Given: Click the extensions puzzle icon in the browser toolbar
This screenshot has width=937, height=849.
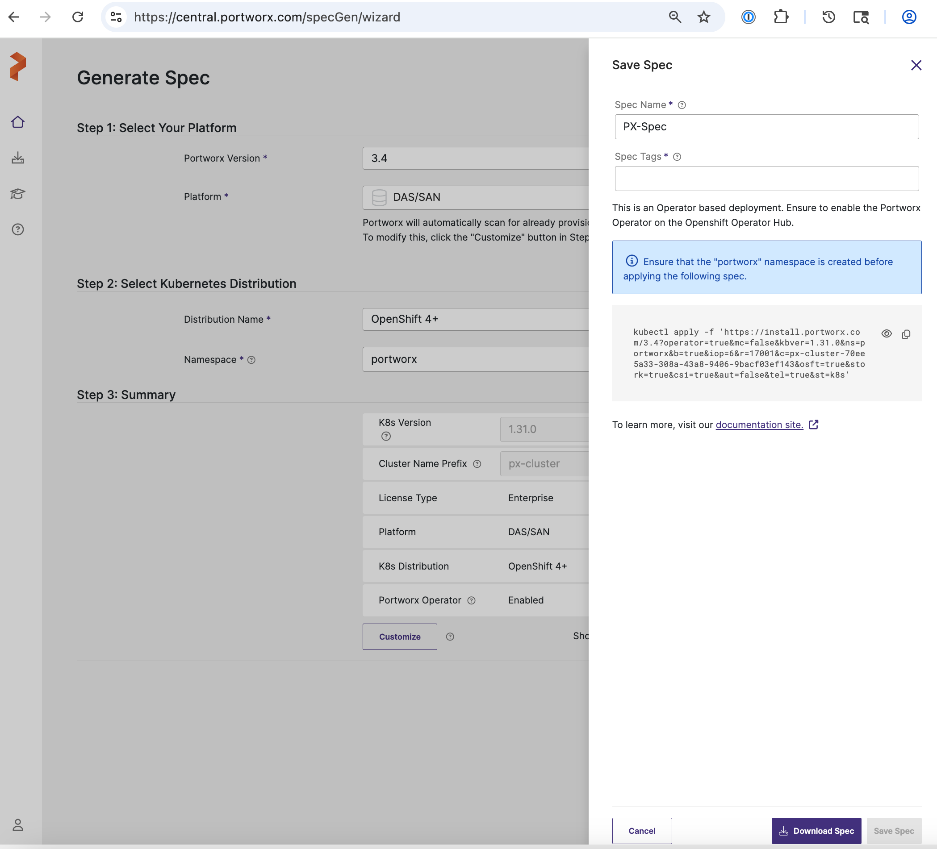Looking at the screenshot, I should (x=781, y=17).
